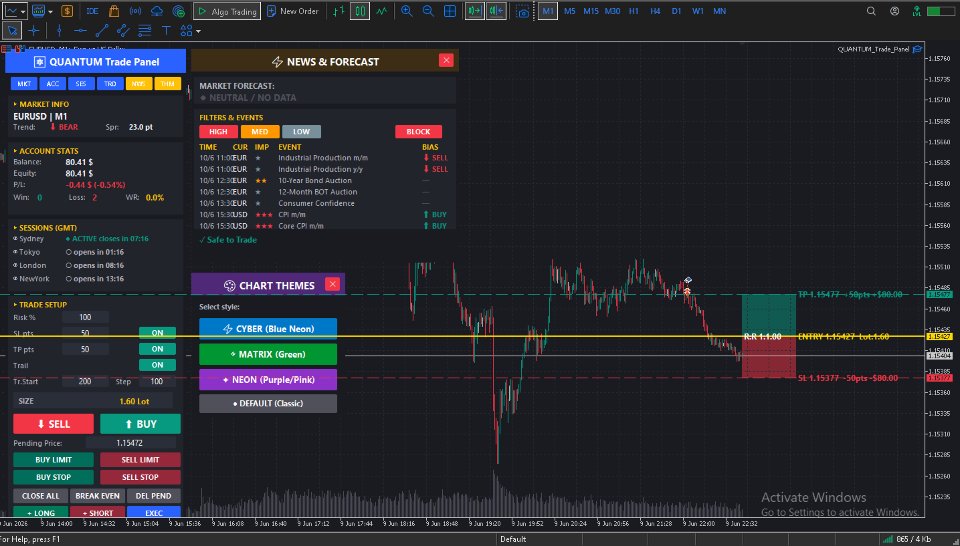Viewport: 960px width, 546px height.
Task: Select the line chart type icon
Action: 381,11
